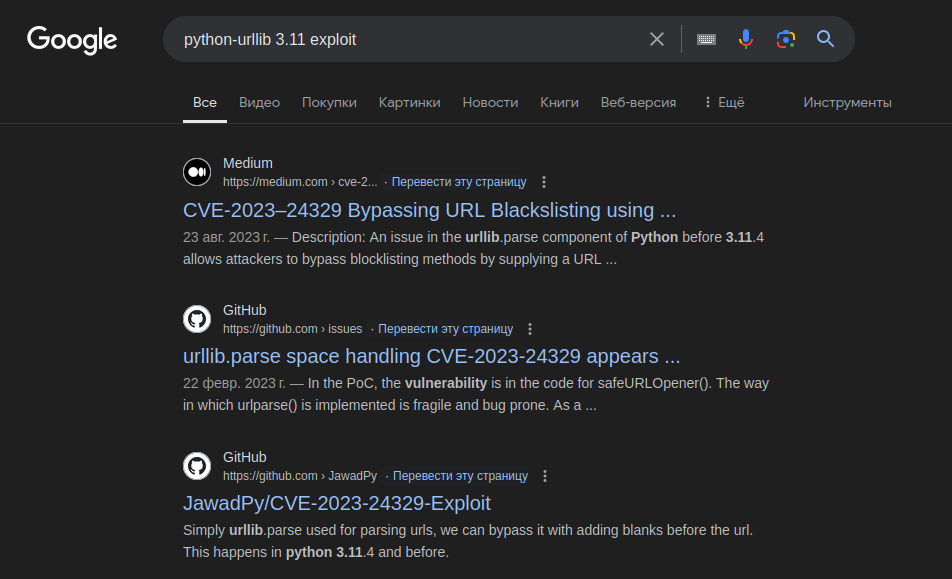Click the 22 февр. 2023 г. snippet date
This screenshot has width=952, height=579.
point(234,384)
